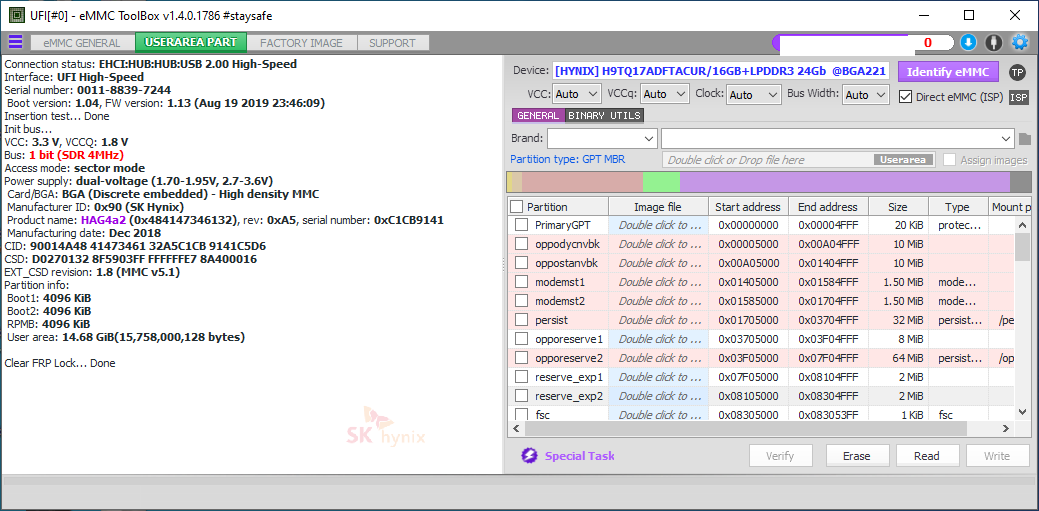Click the Special Task lightning icon
Image resolution: width=1039 pixels, height=511 pixels.
click(x=529, y=456)
